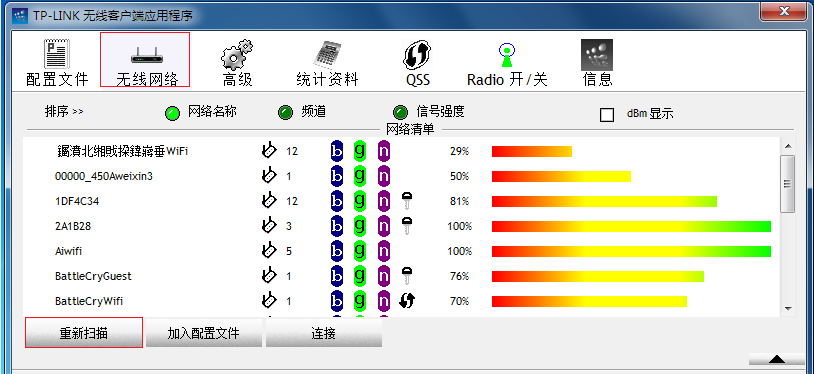
Task: Select the first network ending in WiFi
Action: [123, 151]
